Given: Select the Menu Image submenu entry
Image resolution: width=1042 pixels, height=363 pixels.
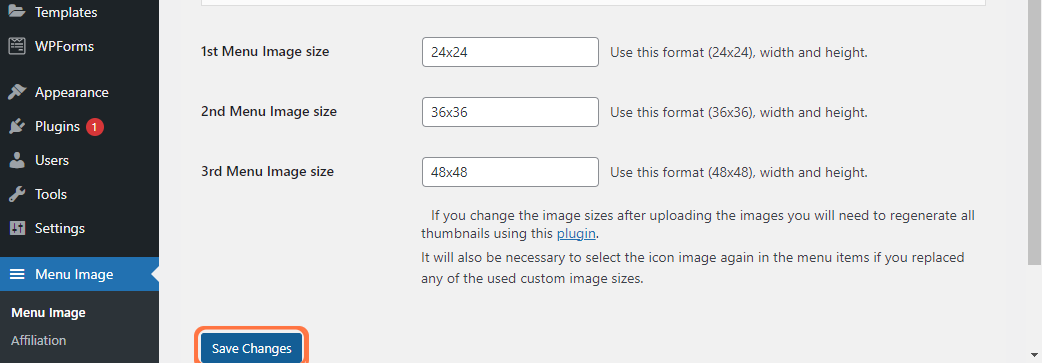Looking at the screenshot, I should coord(49,312).
